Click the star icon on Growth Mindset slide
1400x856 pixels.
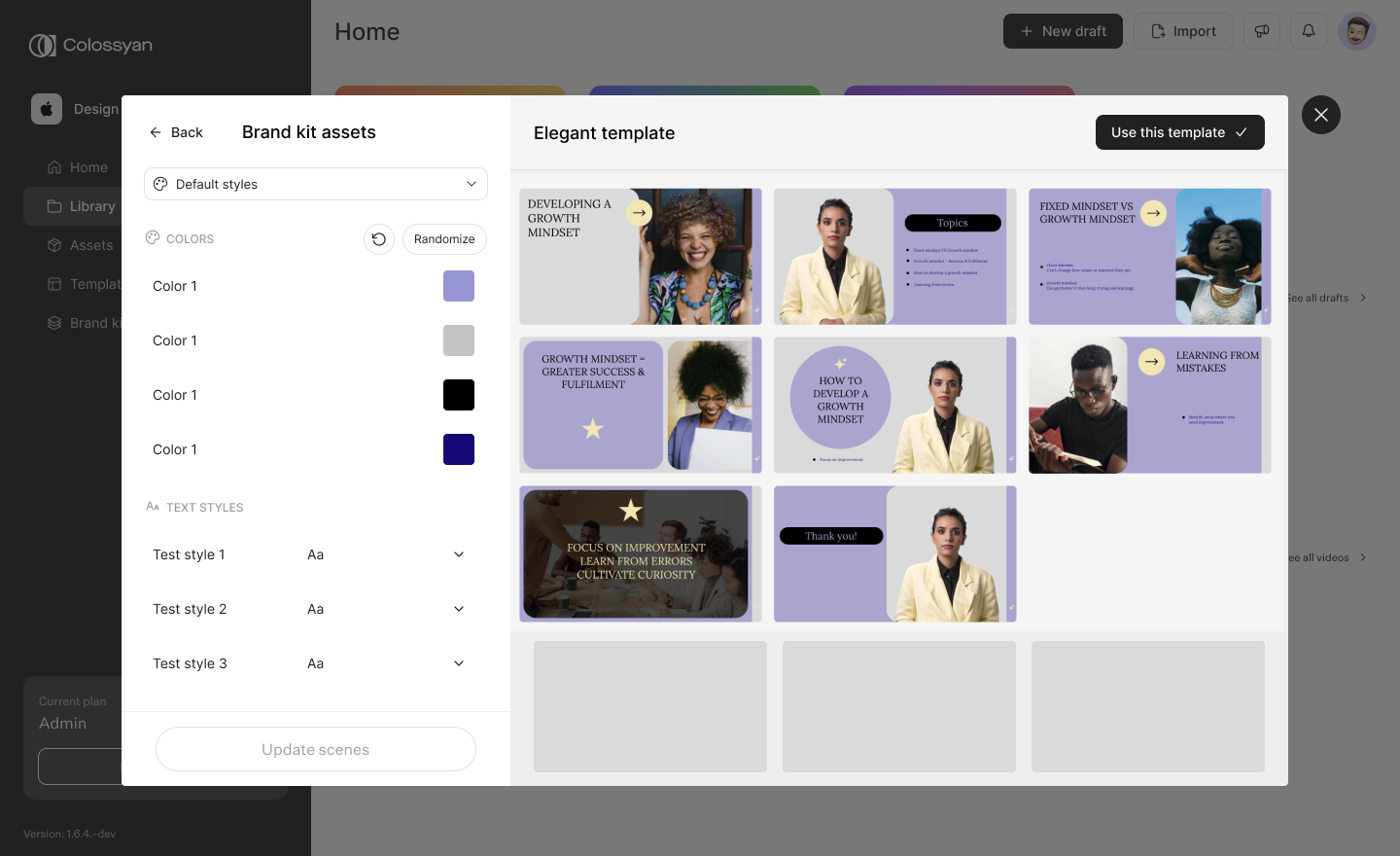[593, 428]
